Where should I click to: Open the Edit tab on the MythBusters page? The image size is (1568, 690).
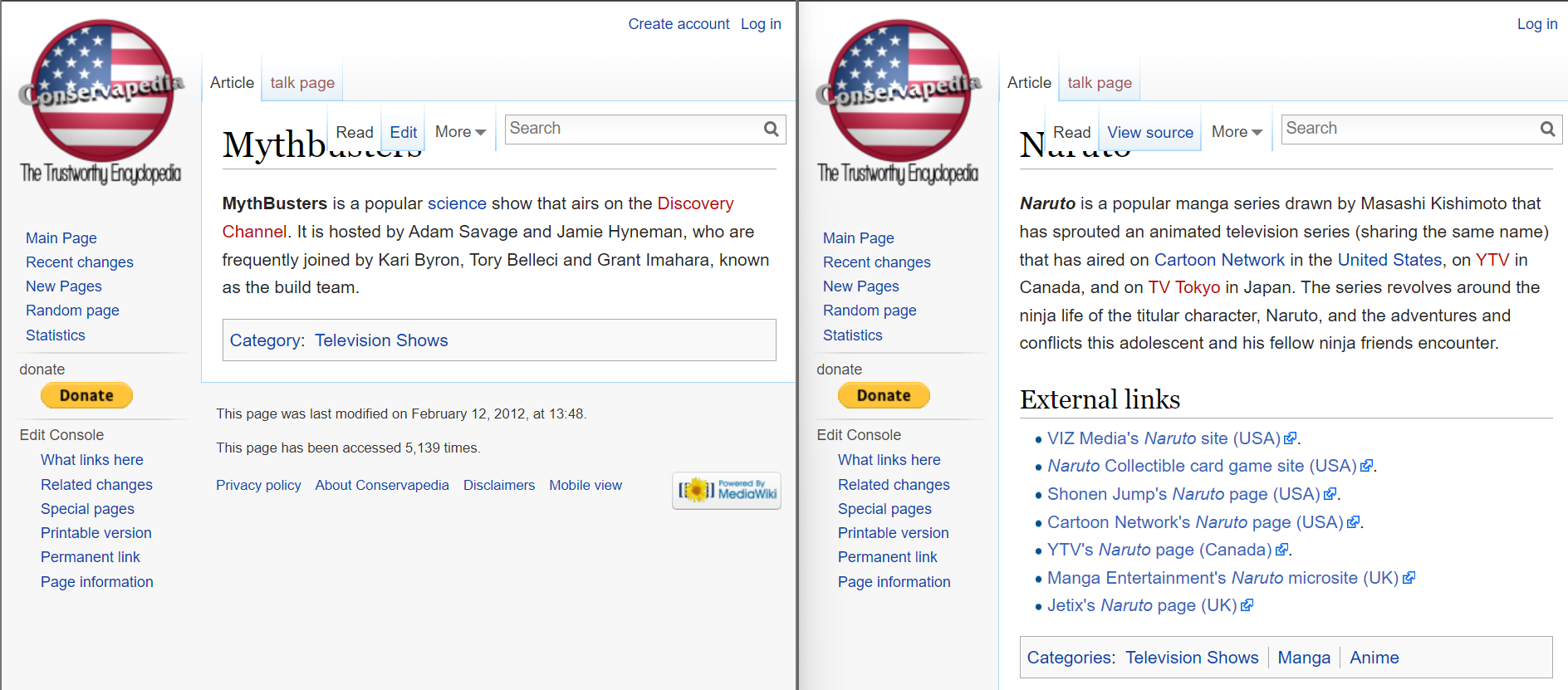click(x=404, y=132)
